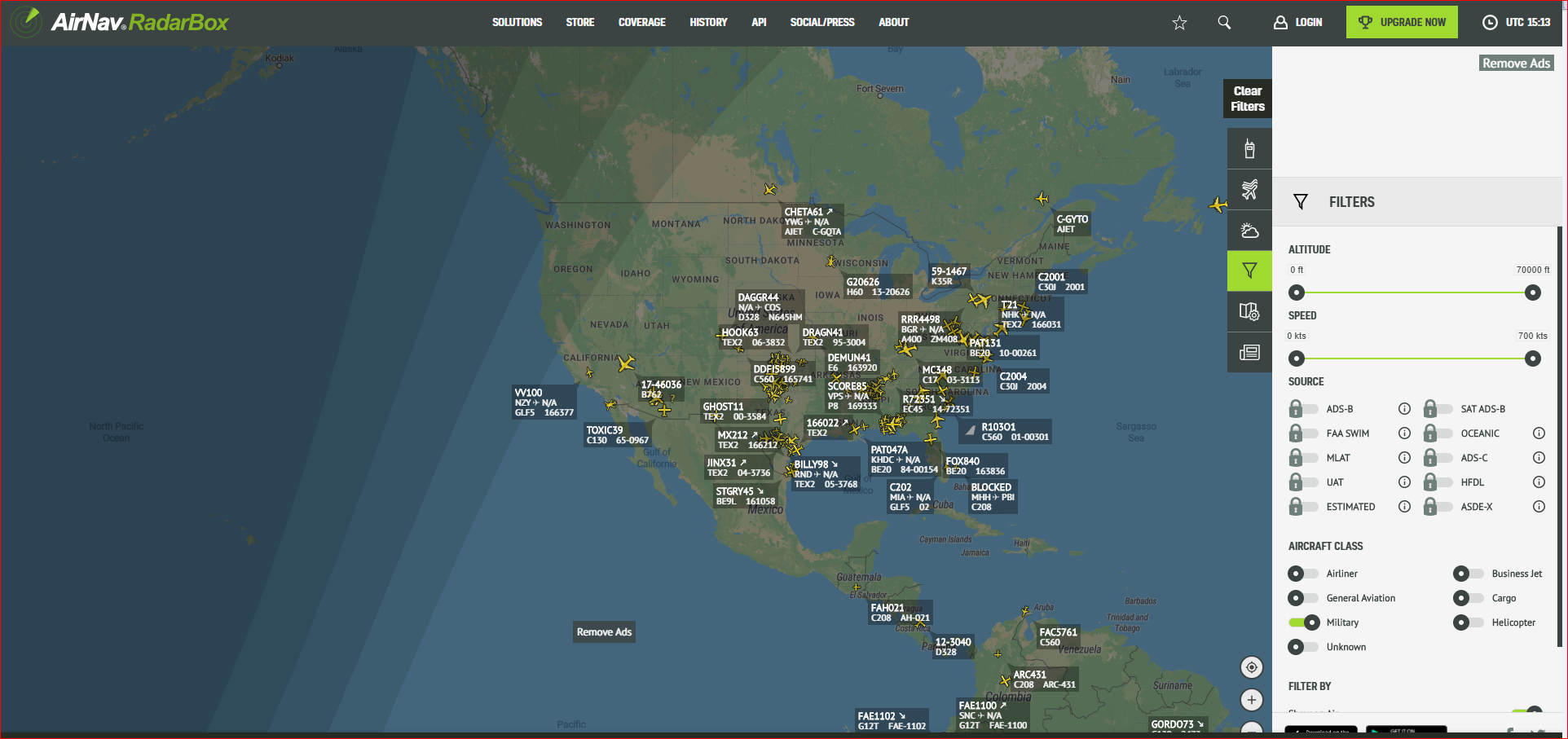The width and height of the screenshot is (1568, 739).
Task: Enable the Unknown class toggle
Action: click(x=1302, y=647)
